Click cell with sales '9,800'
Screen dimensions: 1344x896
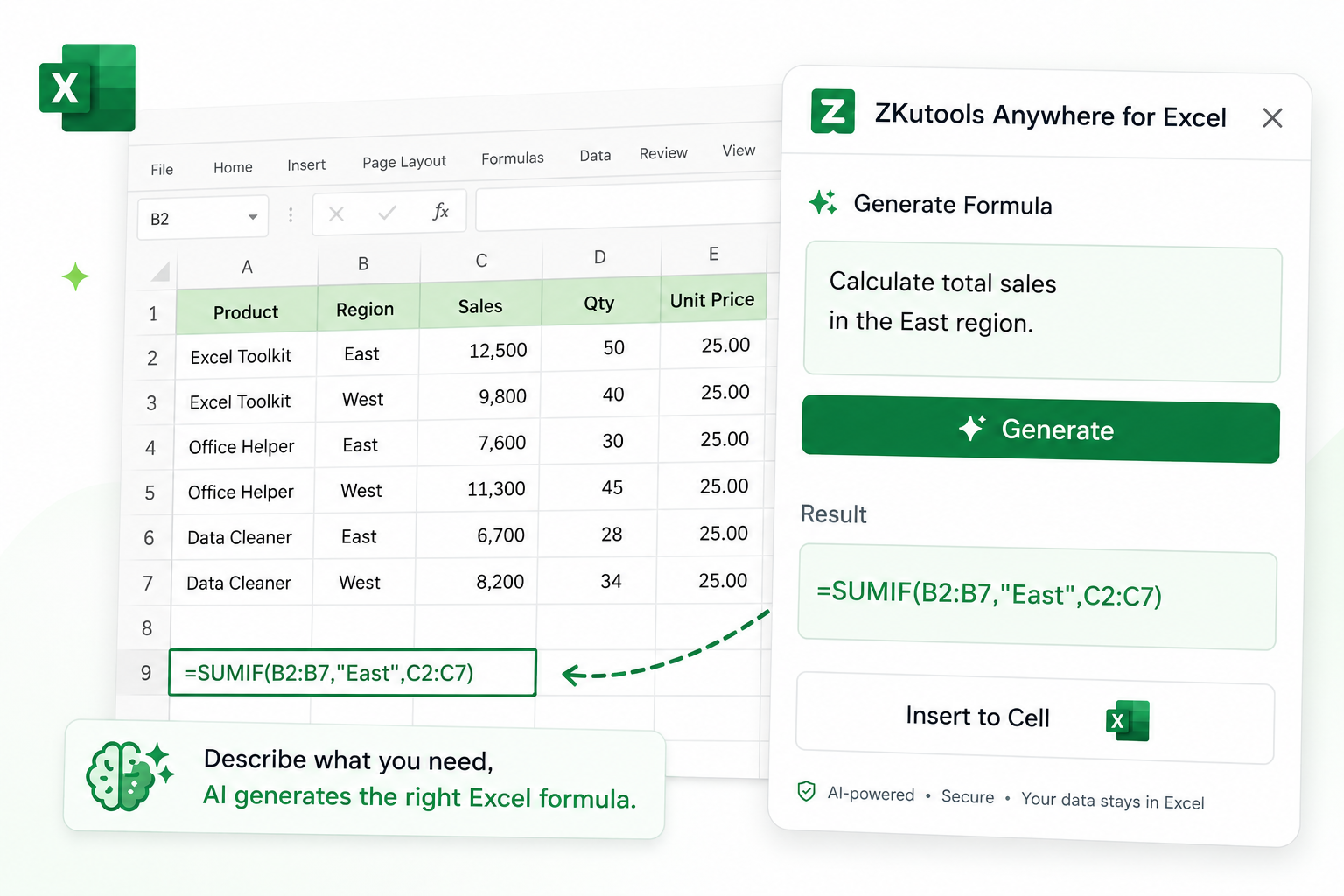(479, 396)
